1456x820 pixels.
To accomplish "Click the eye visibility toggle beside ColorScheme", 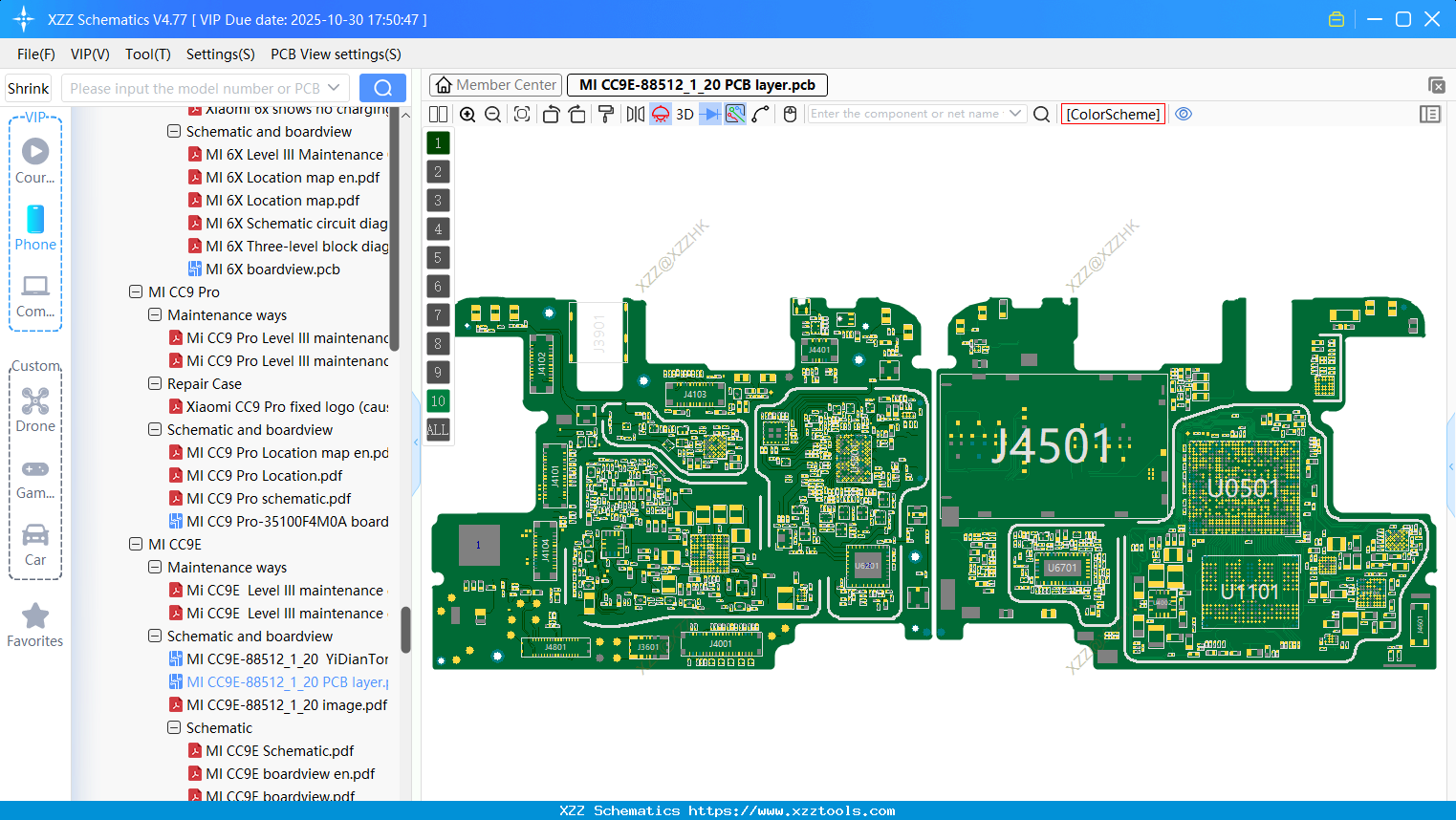I will [x=1184, y=114].
